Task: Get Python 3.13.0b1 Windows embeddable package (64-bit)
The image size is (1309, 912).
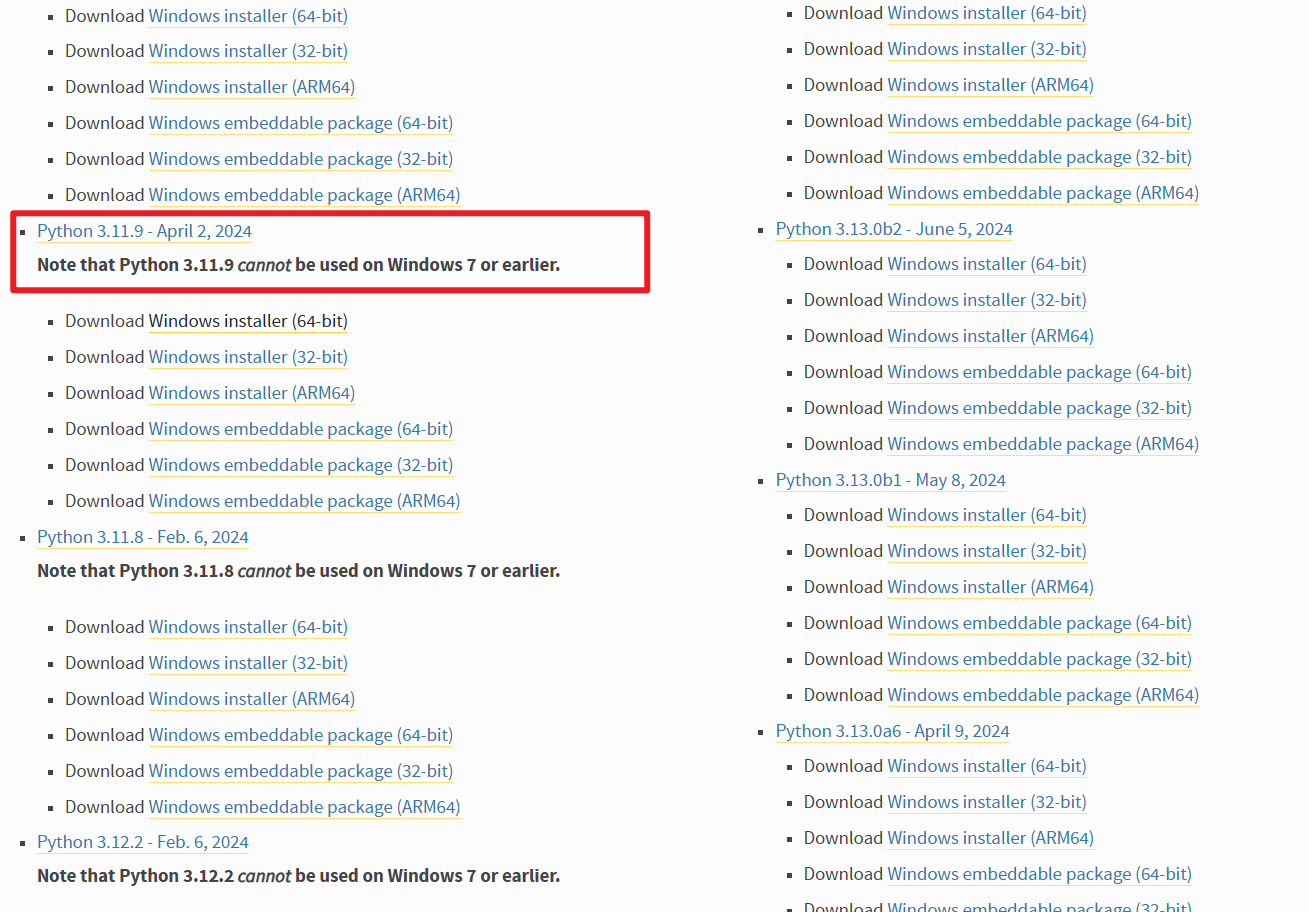Action: click(1040, 623)
